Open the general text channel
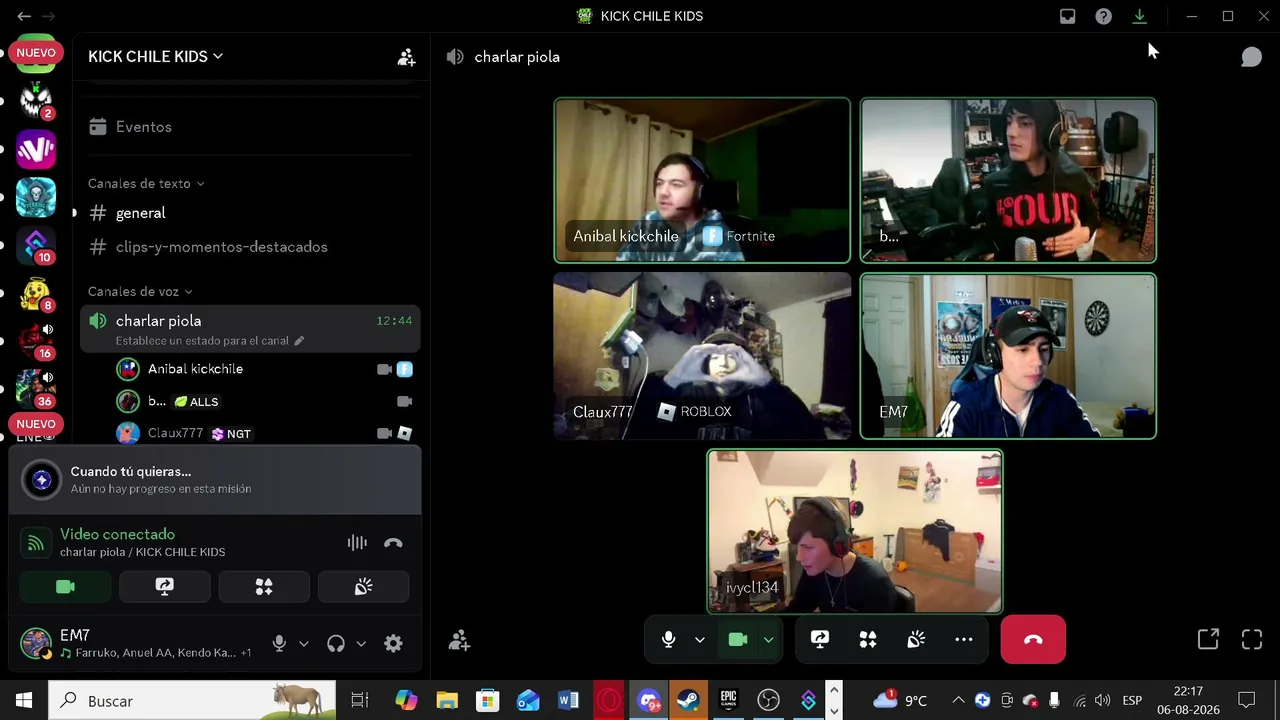Viewport: 1280px width, 720px height. (x=250, y=213)
